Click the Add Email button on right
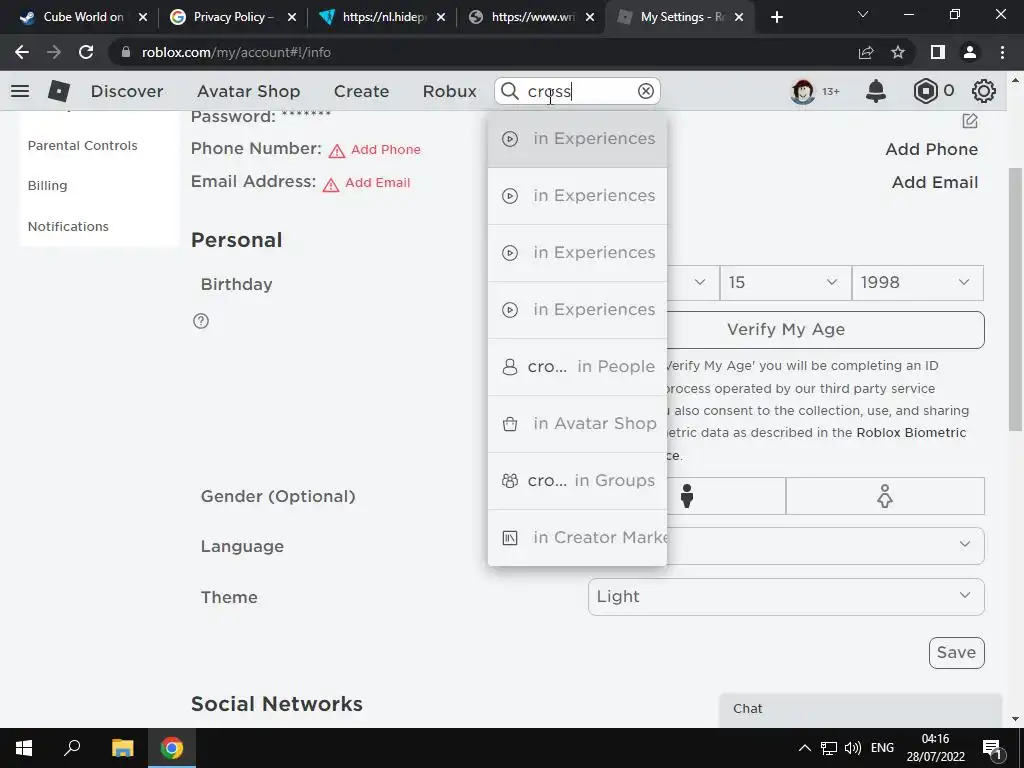This screenshot has width=1024, height=768. tap(935, 182)
